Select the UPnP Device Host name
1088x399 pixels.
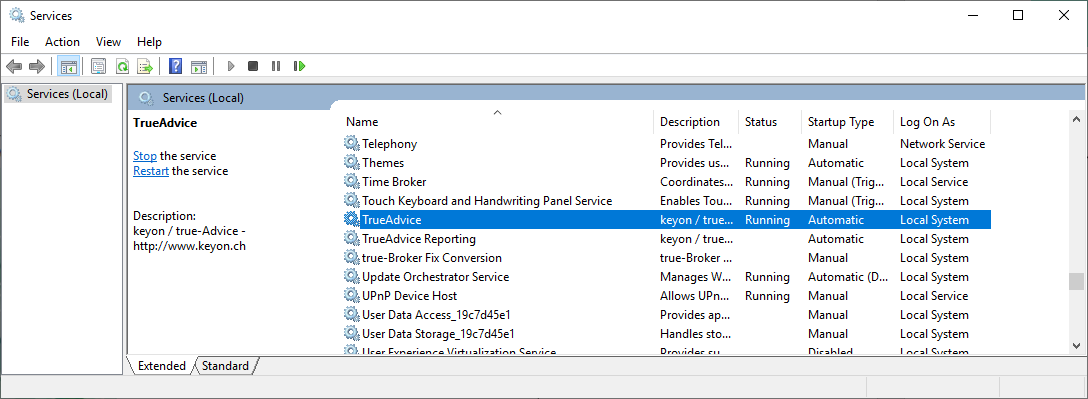pos(409,296)
